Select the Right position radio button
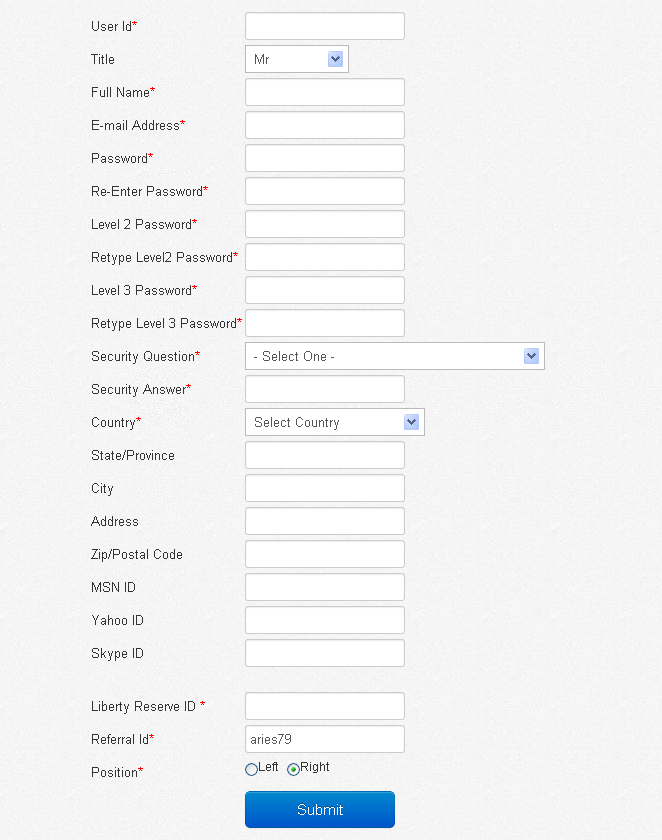Image resolution: width=662 pixels, height=840 pixels. click(x=293, y=769)
